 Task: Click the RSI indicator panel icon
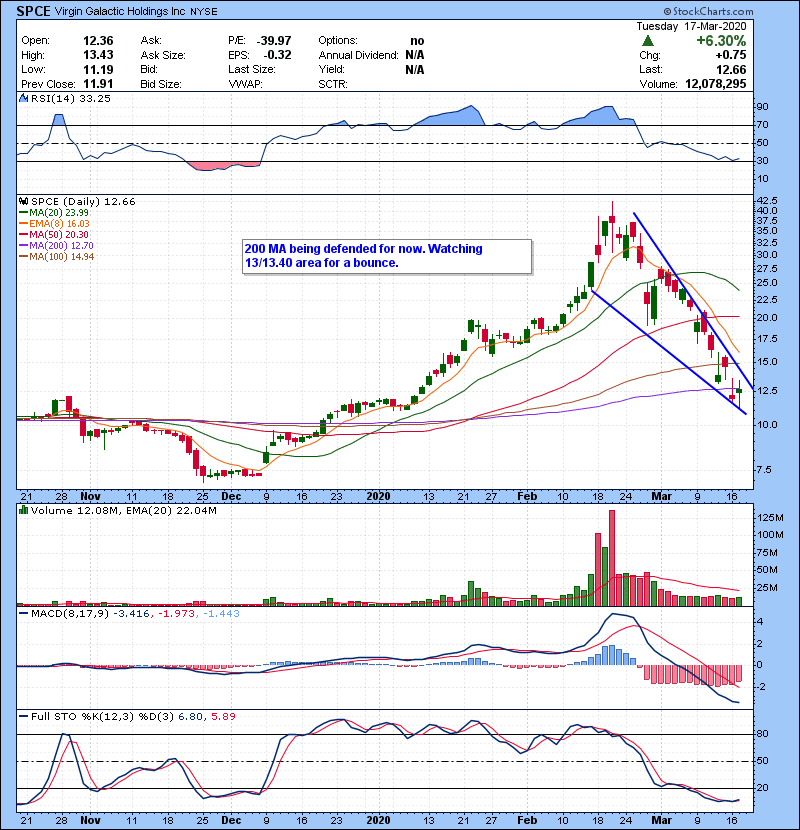23,98
